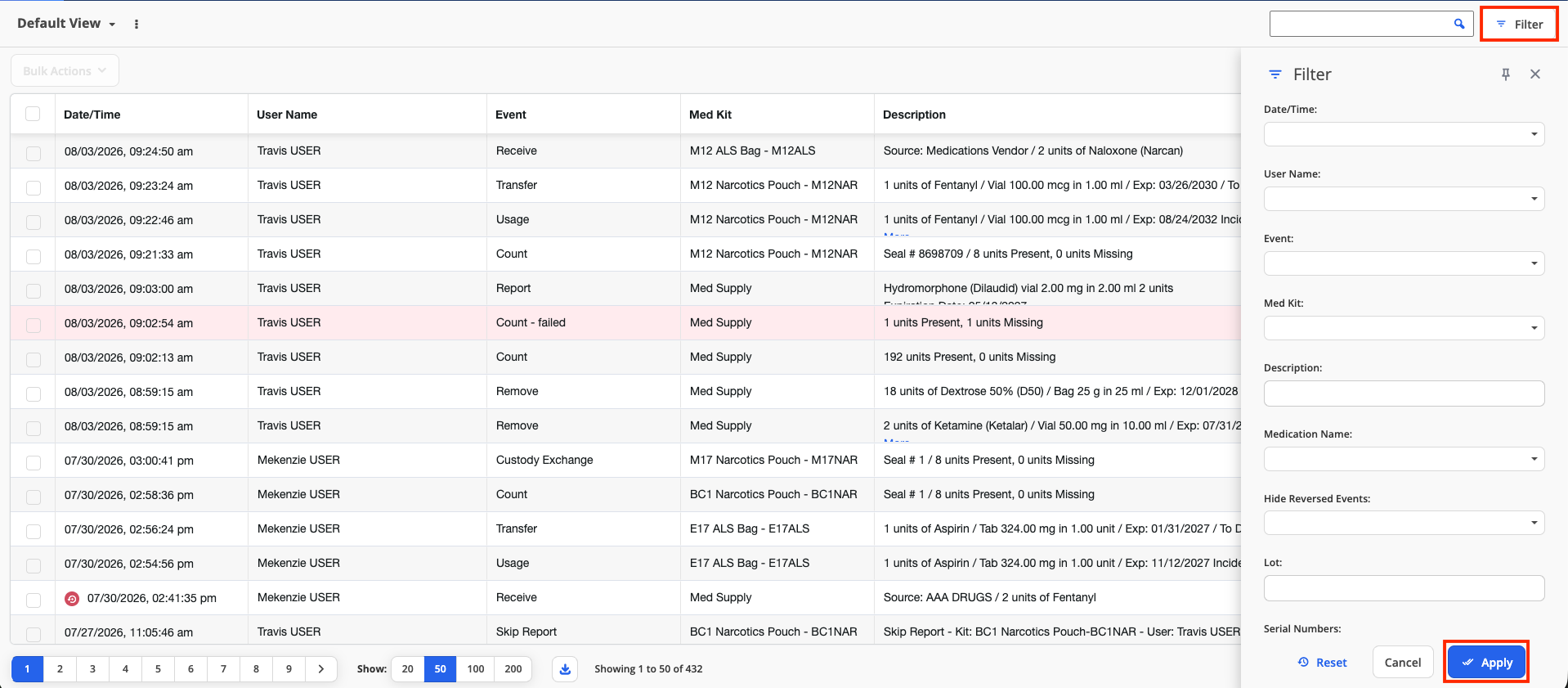Expand the Date/Time filter dropdown
Screen dimensions: 1568x688
(1404, 134)
